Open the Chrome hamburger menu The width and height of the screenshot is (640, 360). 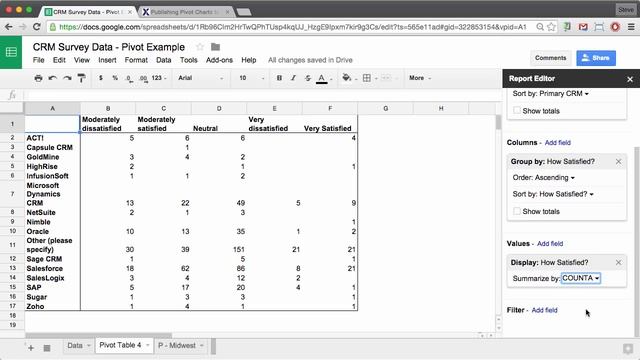tap(631, 27)
